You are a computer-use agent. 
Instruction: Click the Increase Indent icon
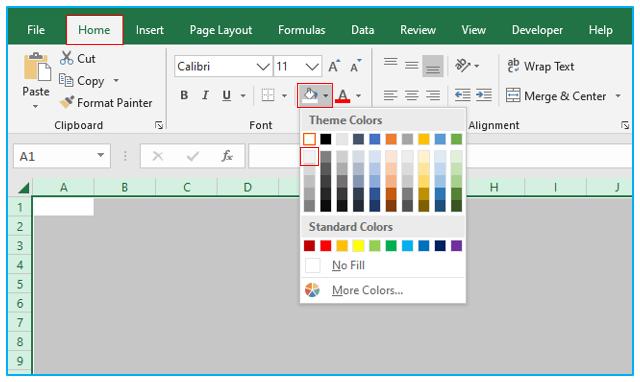click(x=484, y=96)
